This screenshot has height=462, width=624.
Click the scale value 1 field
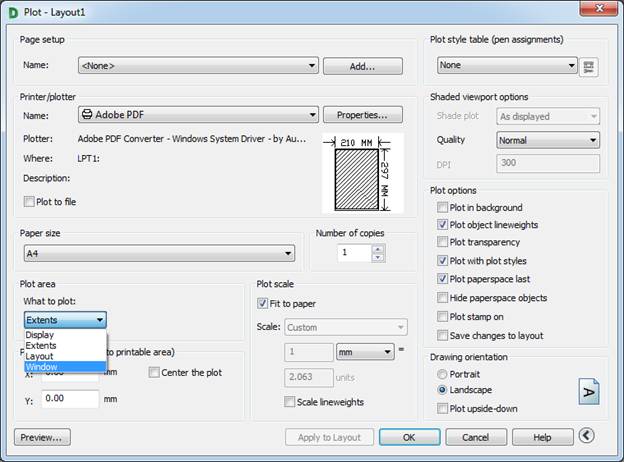[x=308, y=352]
